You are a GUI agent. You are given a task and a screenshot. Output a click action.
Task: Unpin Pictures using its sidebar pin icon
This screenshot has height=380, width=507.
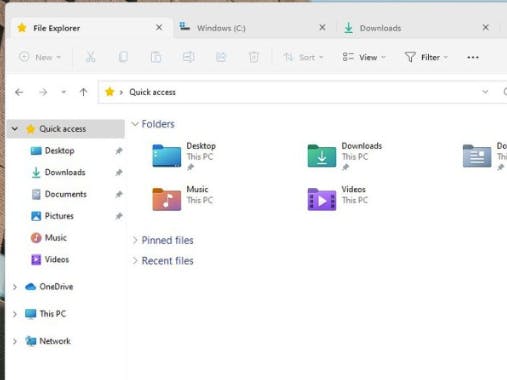(119, 216)
